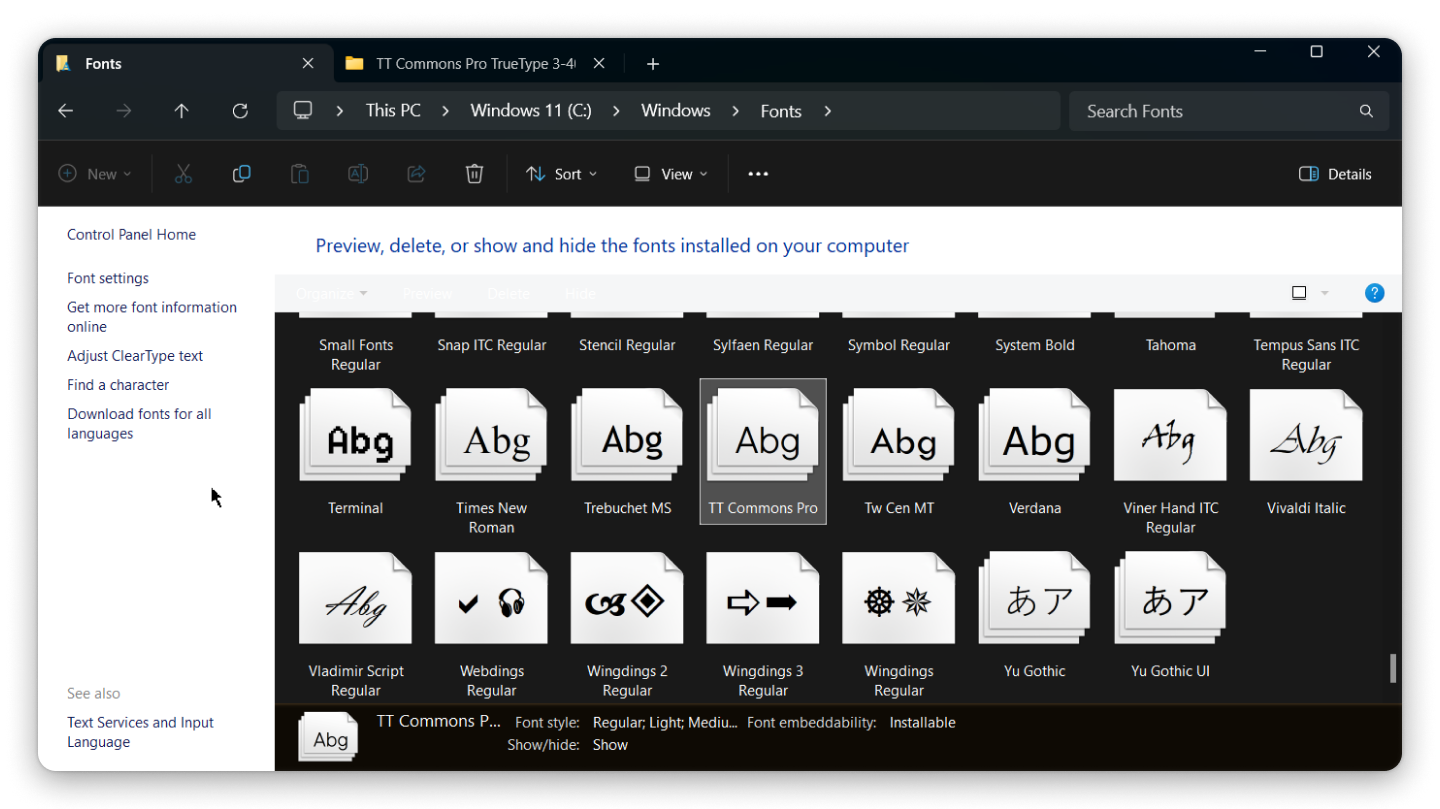1440x809 pixels.
Task: Click the blue help question mark
Action: tap(1374, 293)
